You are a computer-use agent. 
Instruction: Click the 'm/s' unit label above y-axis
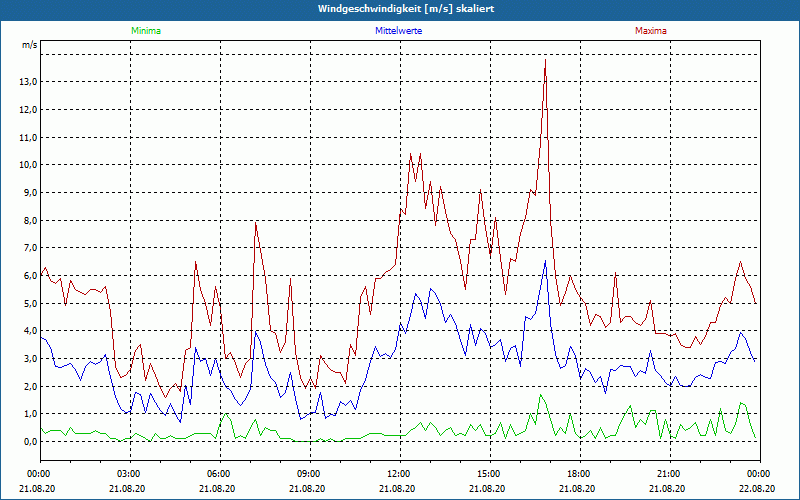(x=29, y=44)
